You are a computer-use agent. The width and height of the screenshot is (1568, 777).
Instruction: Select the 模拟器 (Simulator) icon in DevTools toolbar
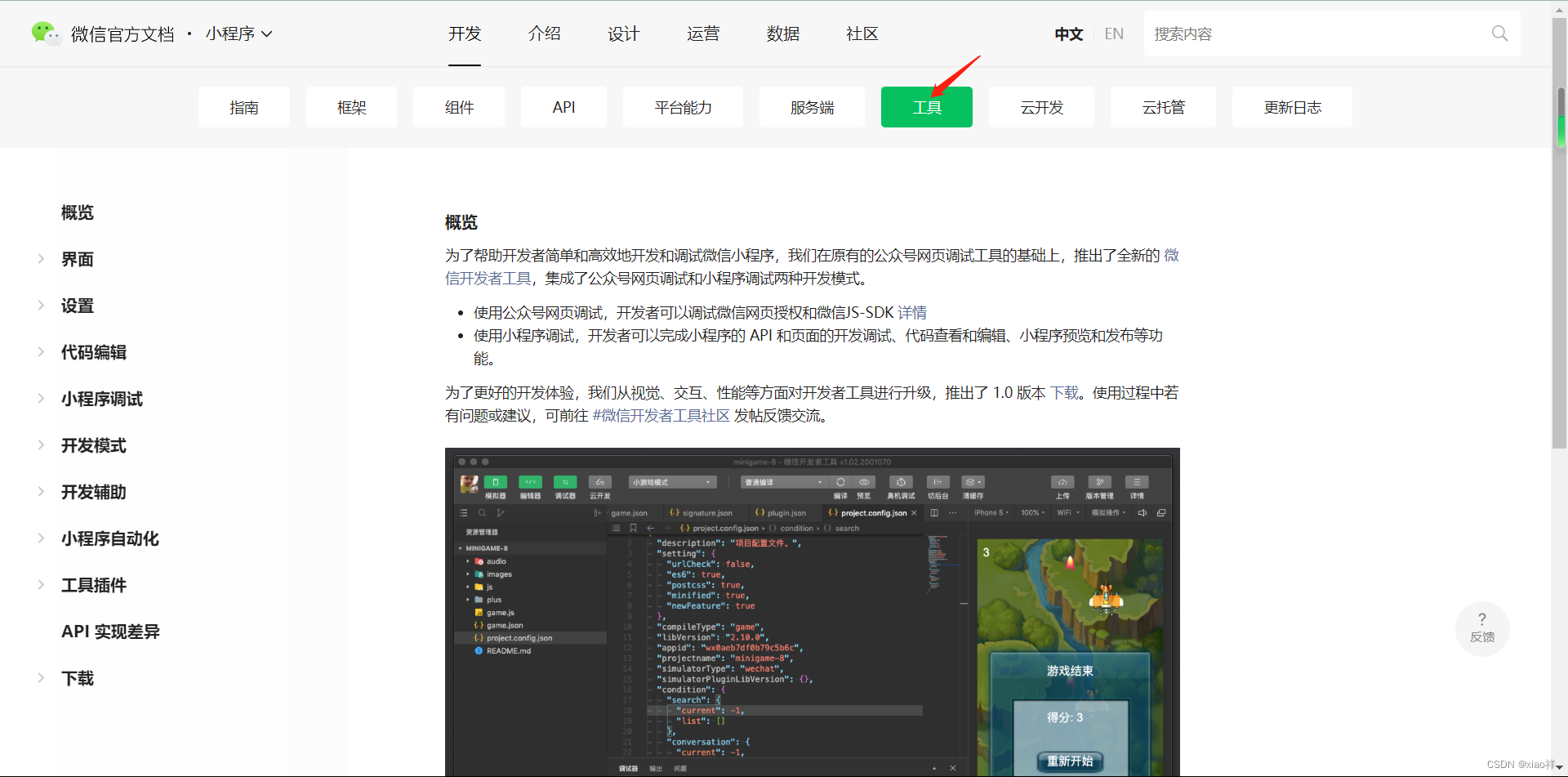495,482
